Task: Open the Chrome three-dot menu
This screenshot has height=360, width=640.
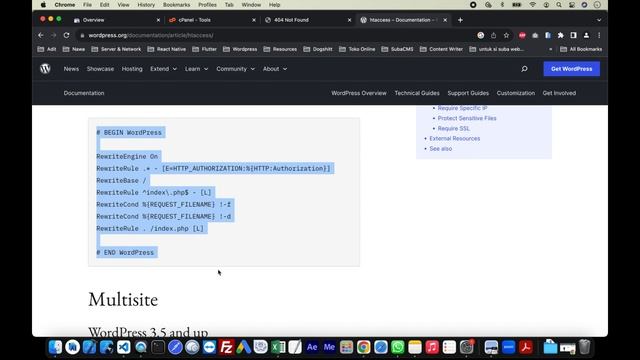Action: [599, 36]
